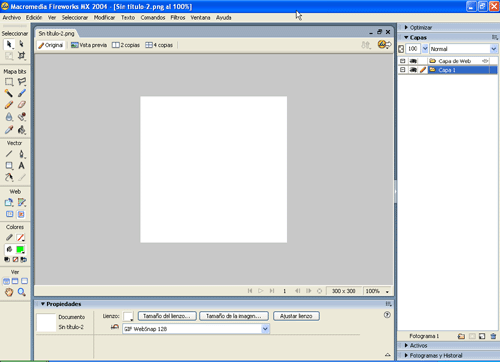
Task: Switch to Full Screen with Menus mode
Action: (15, 281)
